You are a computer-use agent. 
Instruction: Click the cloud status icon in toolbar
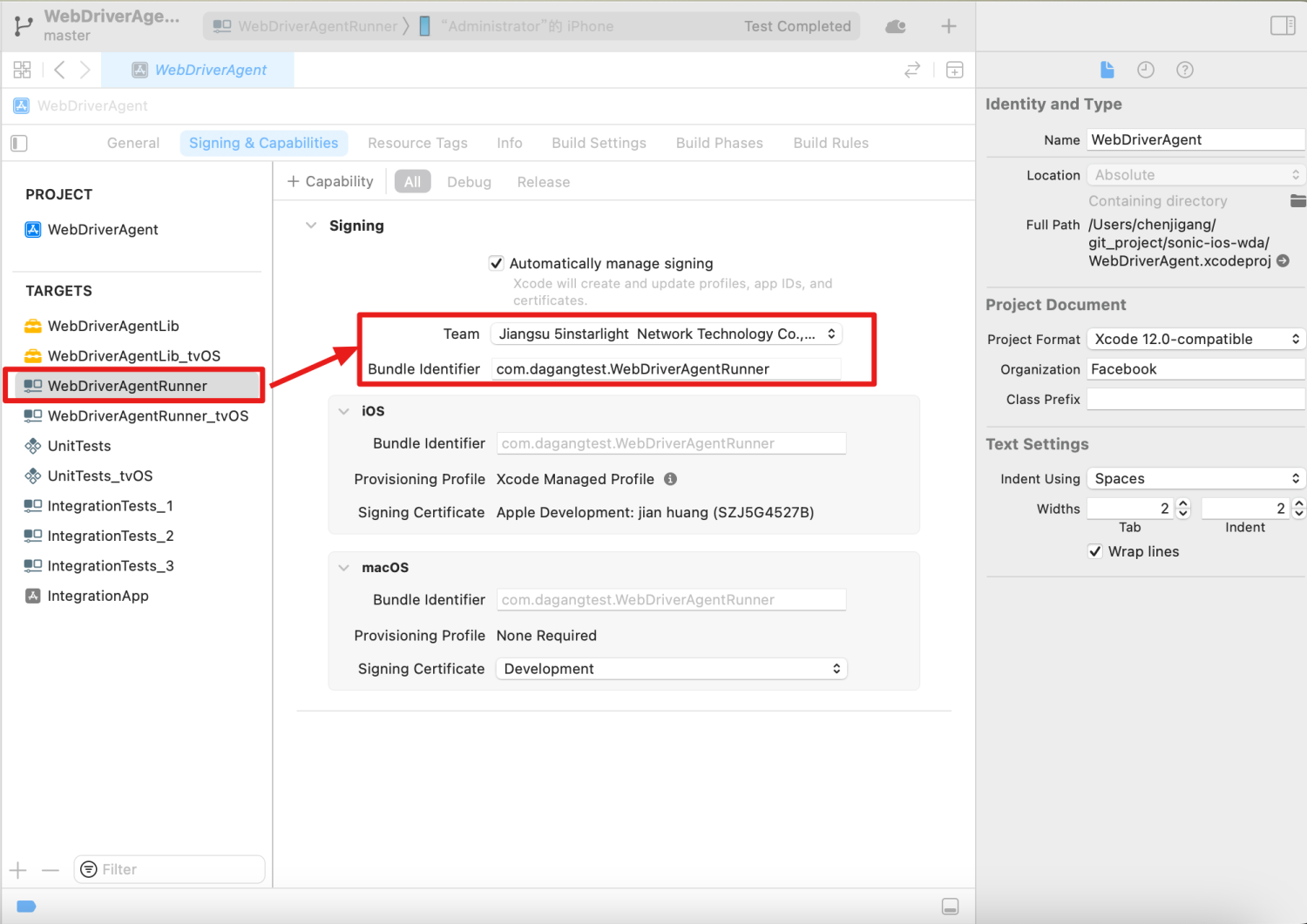896,26
